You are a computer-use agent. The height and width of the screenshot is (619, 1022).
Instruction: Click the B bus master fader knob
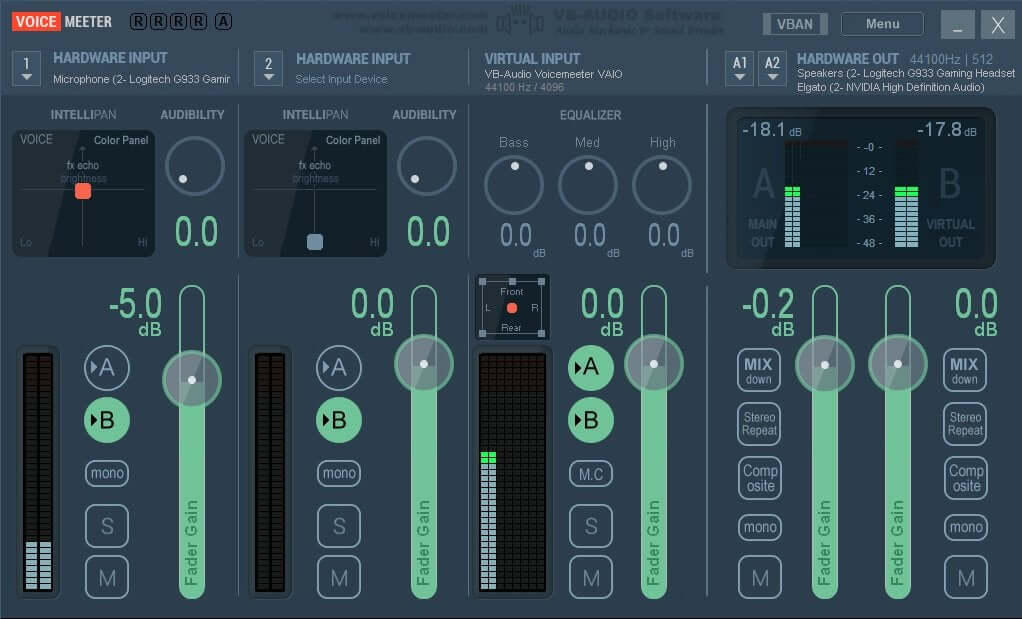898,364
